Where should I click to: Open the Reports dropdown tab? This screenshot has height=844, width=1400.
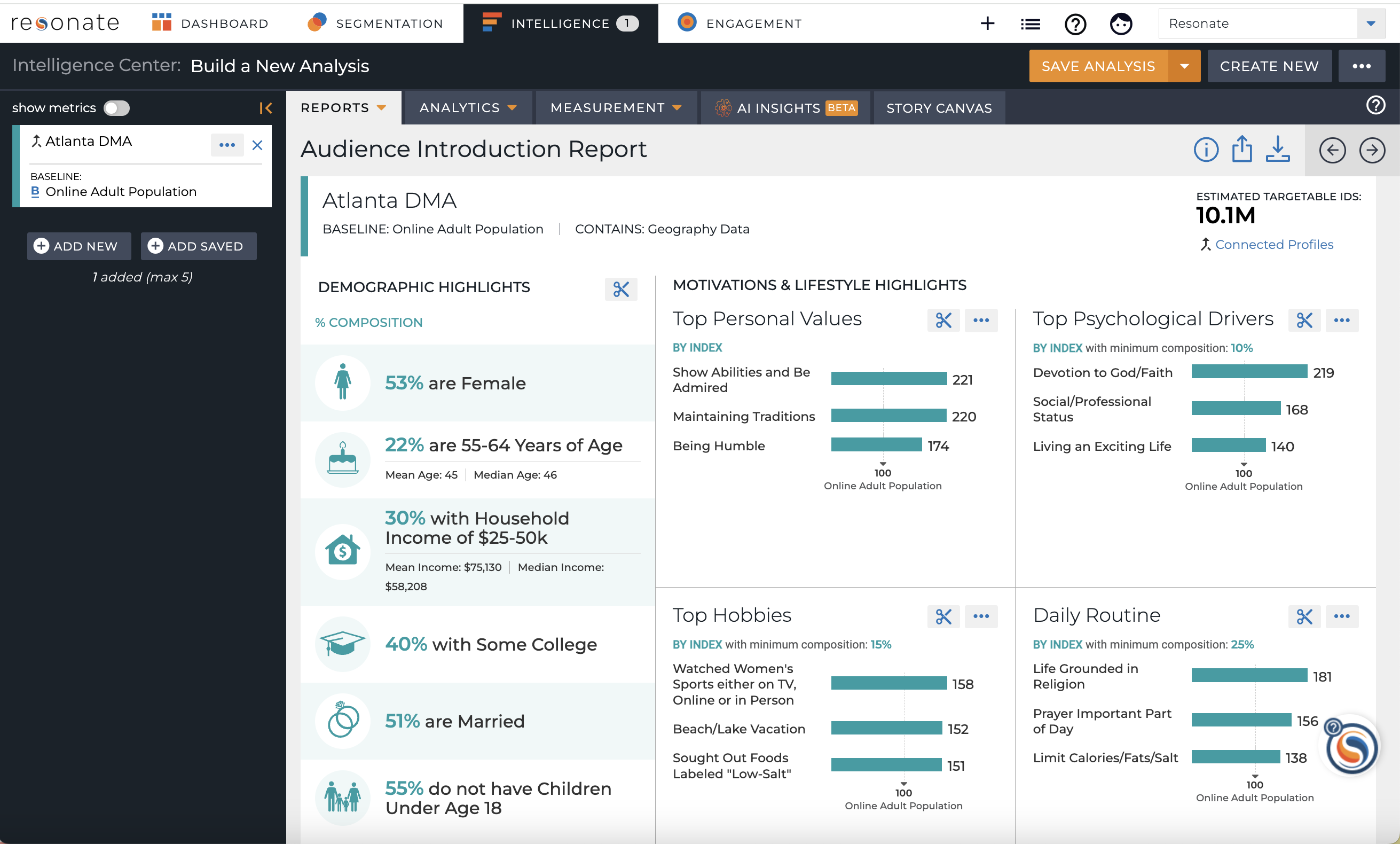pos(344,108)
